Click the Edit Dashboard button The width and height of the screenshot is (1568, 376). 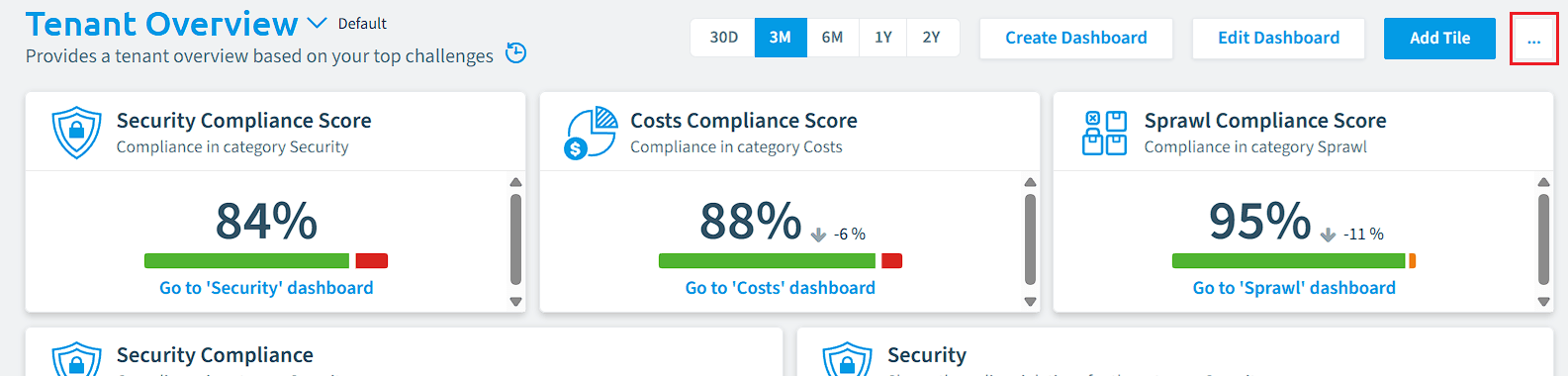[1278, 38]
